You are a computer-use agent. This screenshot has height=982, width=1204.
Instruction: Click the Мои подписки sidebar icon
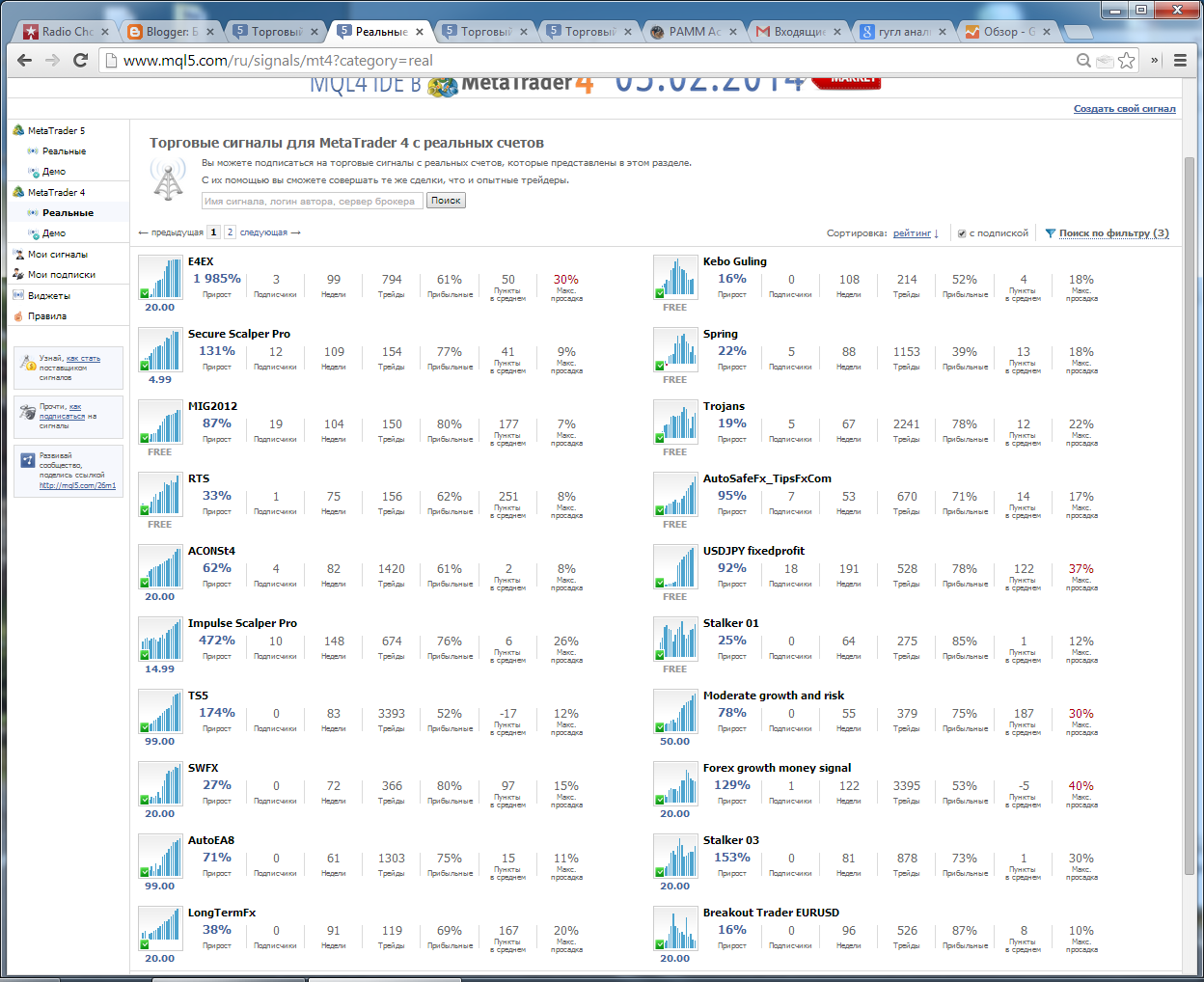pyautogui.click(x=18, y=275)
